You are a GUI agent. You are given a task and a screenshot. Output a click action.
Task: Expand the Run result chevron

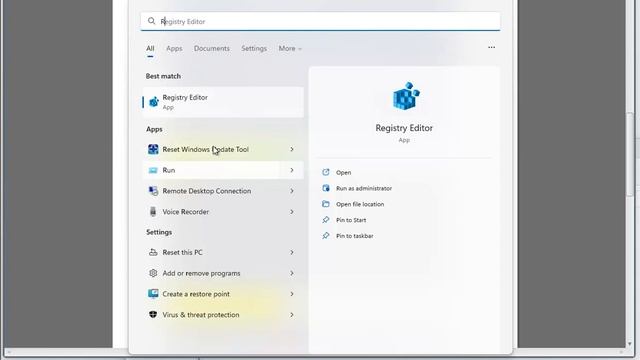(x=292, y=170)
